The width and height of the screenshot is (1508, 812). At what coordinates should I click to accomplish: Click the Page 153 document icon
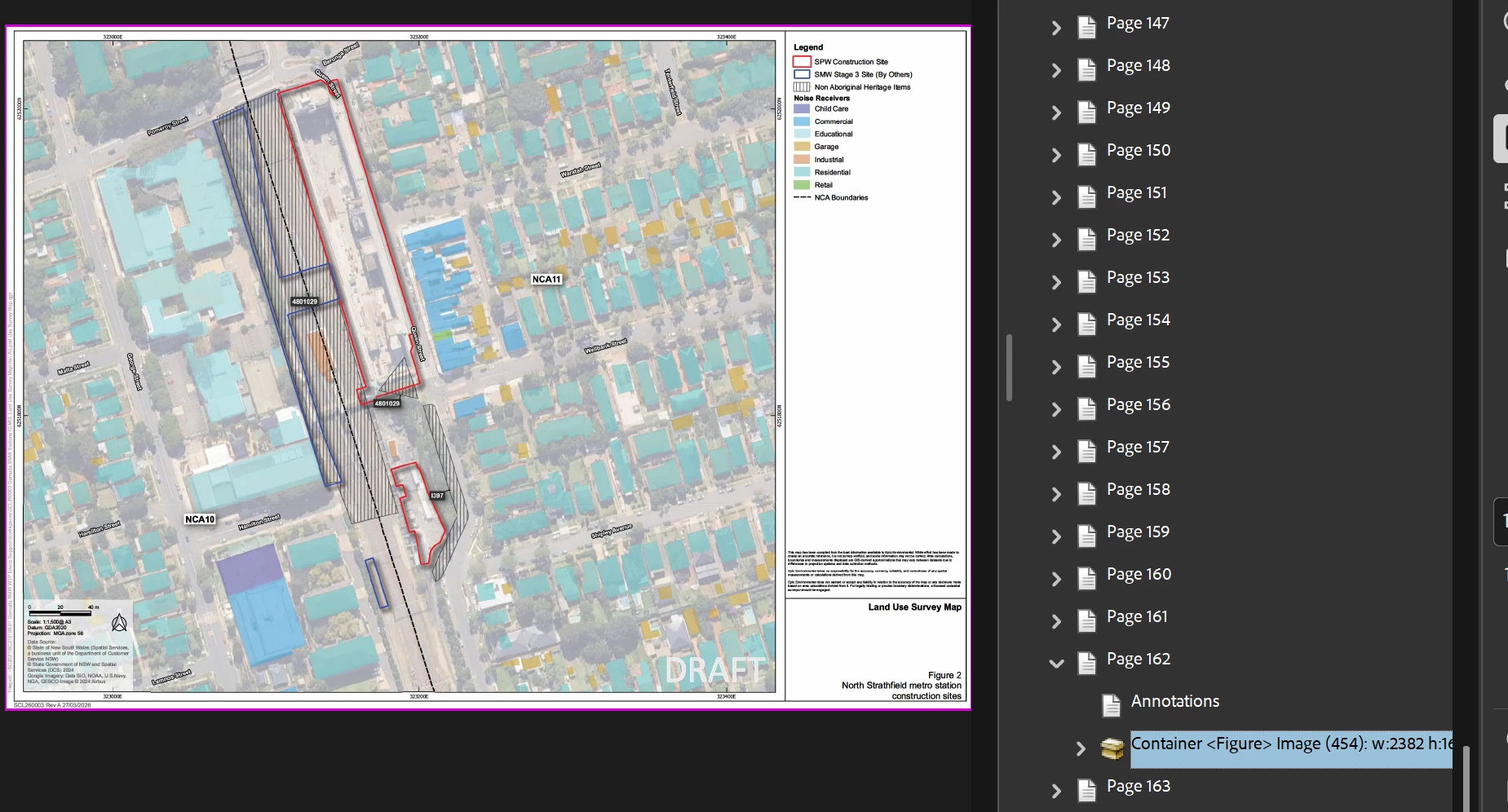coord(1086,281)
